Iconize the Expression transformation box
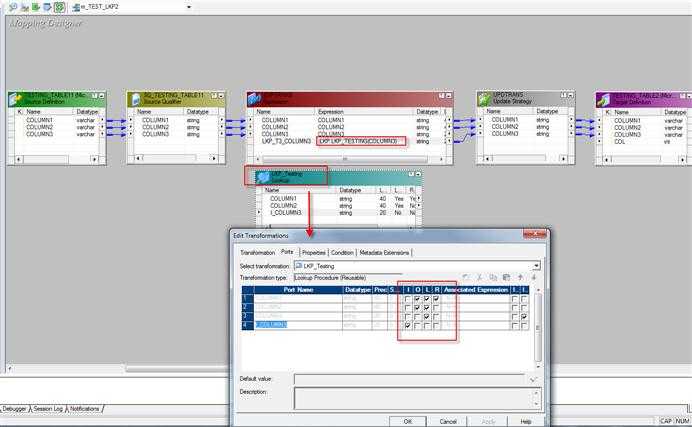 (448, 96)
